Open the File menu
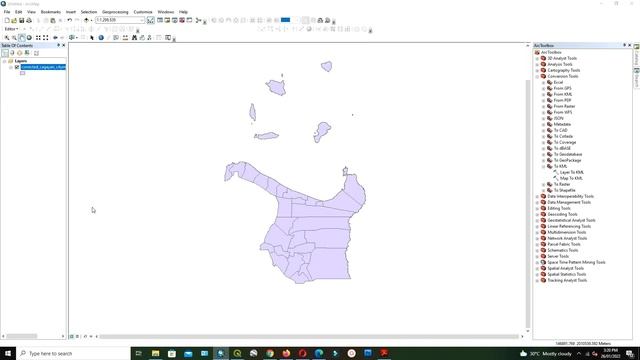 point(7,12)
